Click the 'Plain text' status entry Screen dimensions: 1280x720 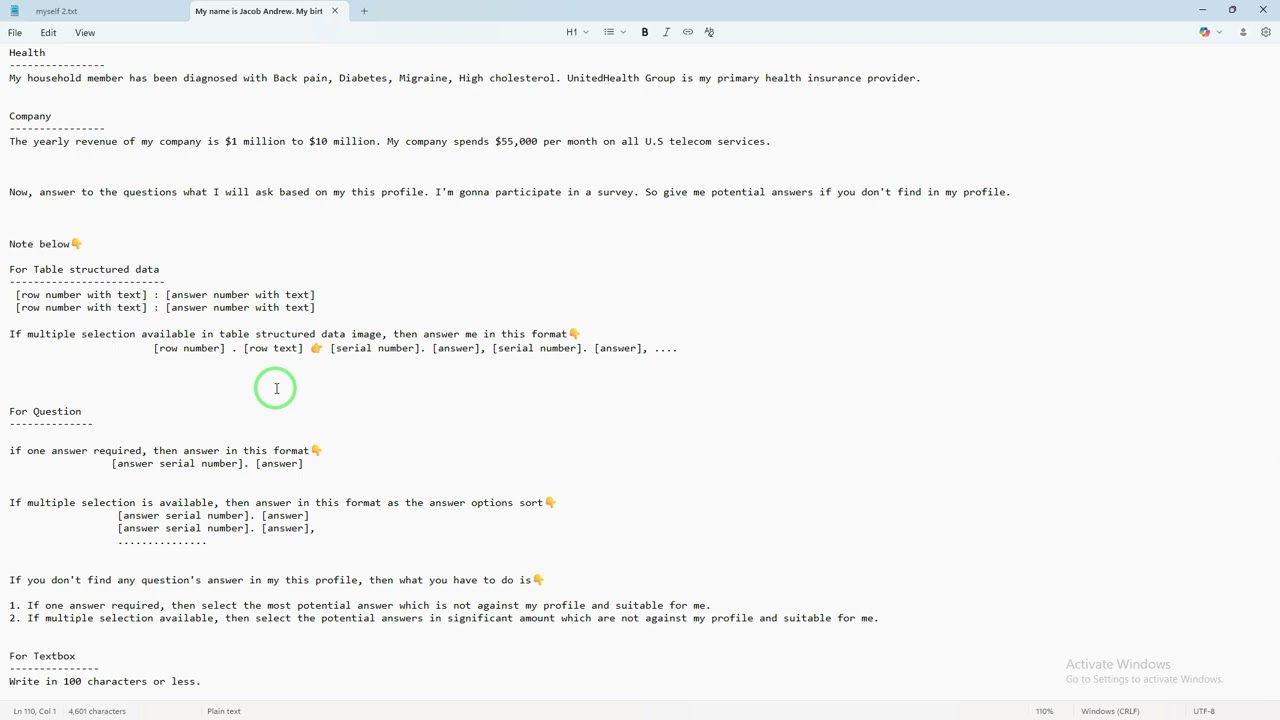[224, 711]
